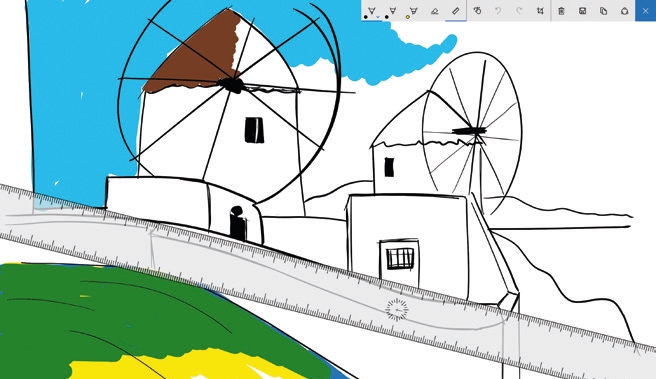656x379 pixels.
Task: Save the sketch
Action: [582, 11]
